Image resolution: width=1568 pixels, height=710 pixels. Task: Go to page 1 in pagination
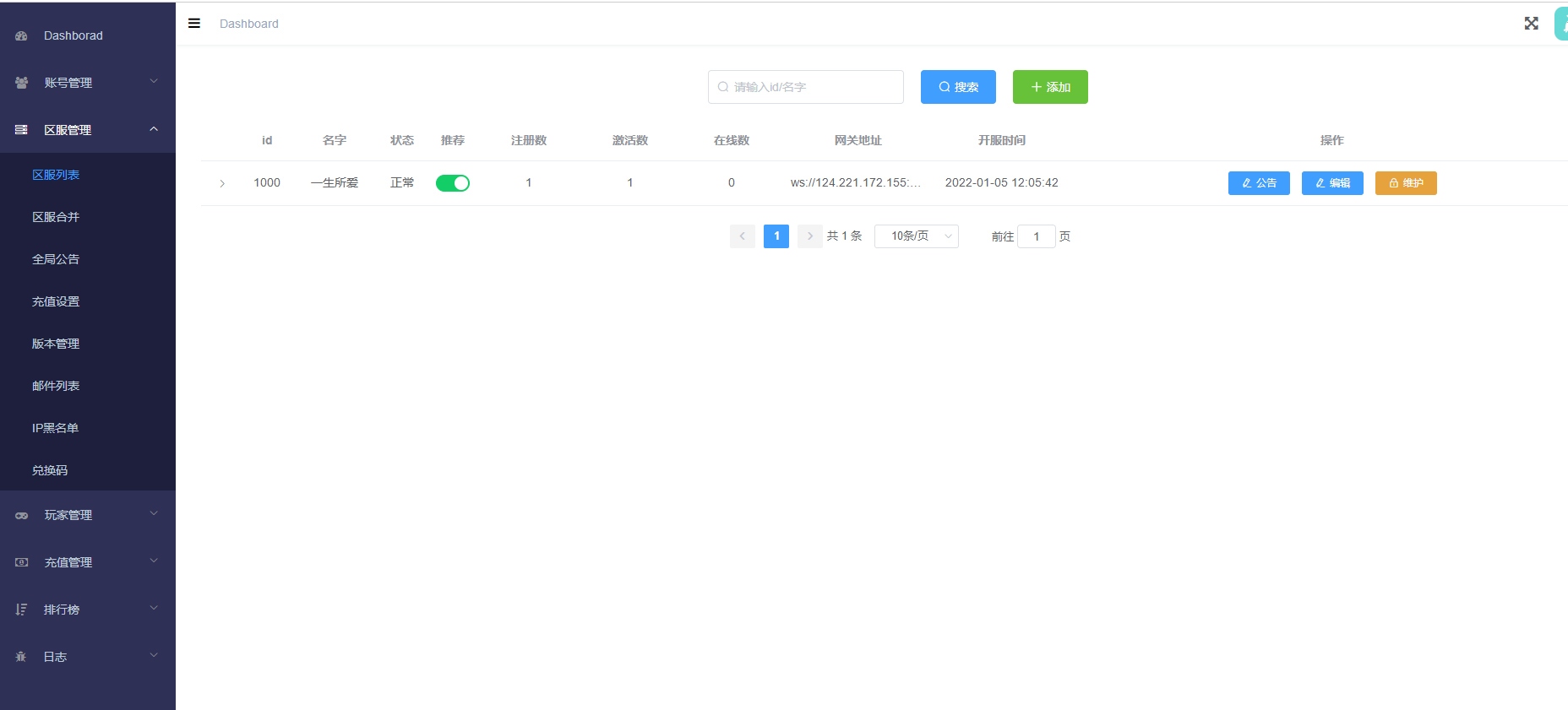tap(776, 236)
